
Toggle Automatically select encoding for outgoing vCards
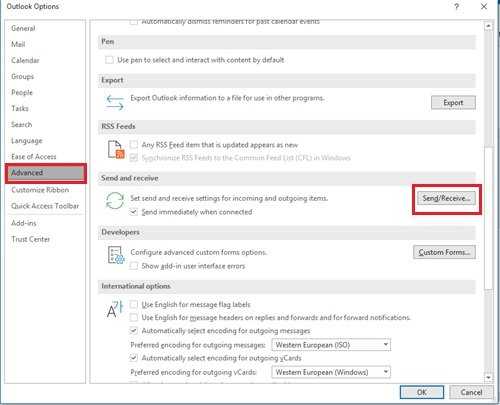pyautogui.click(x=134, y=358)
